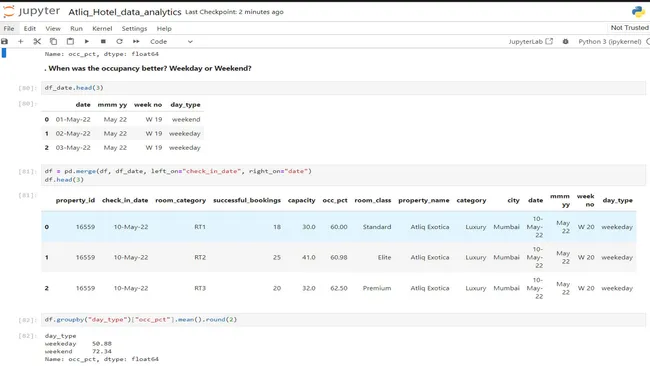This screenshot has width=650, height=366.
Task: Click the Python logo icon
Action: click(x=638, y=12)
